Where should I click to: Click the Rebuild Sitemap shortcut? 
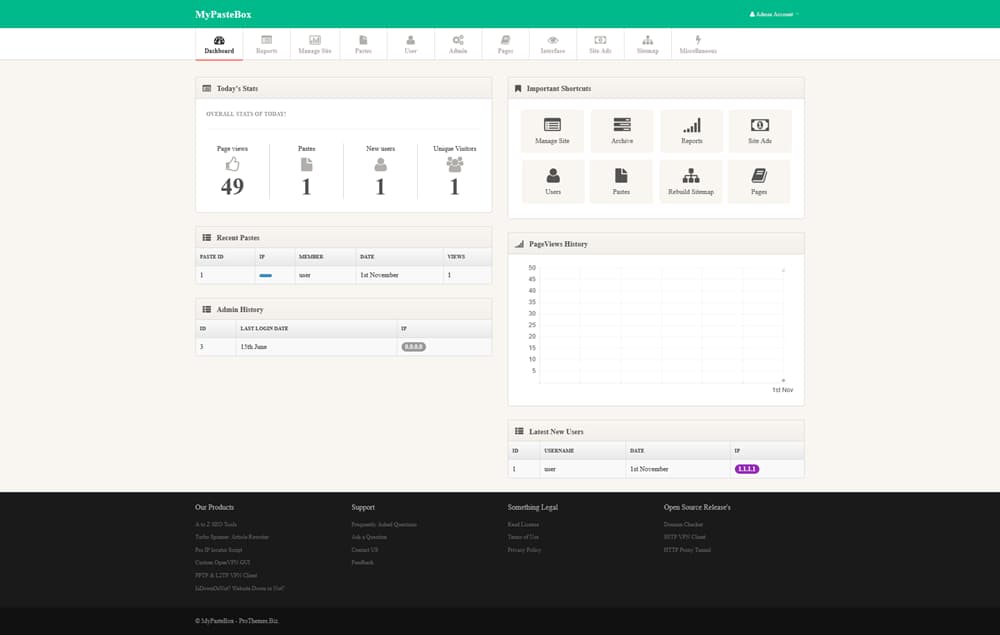click(x=691, y=181)
